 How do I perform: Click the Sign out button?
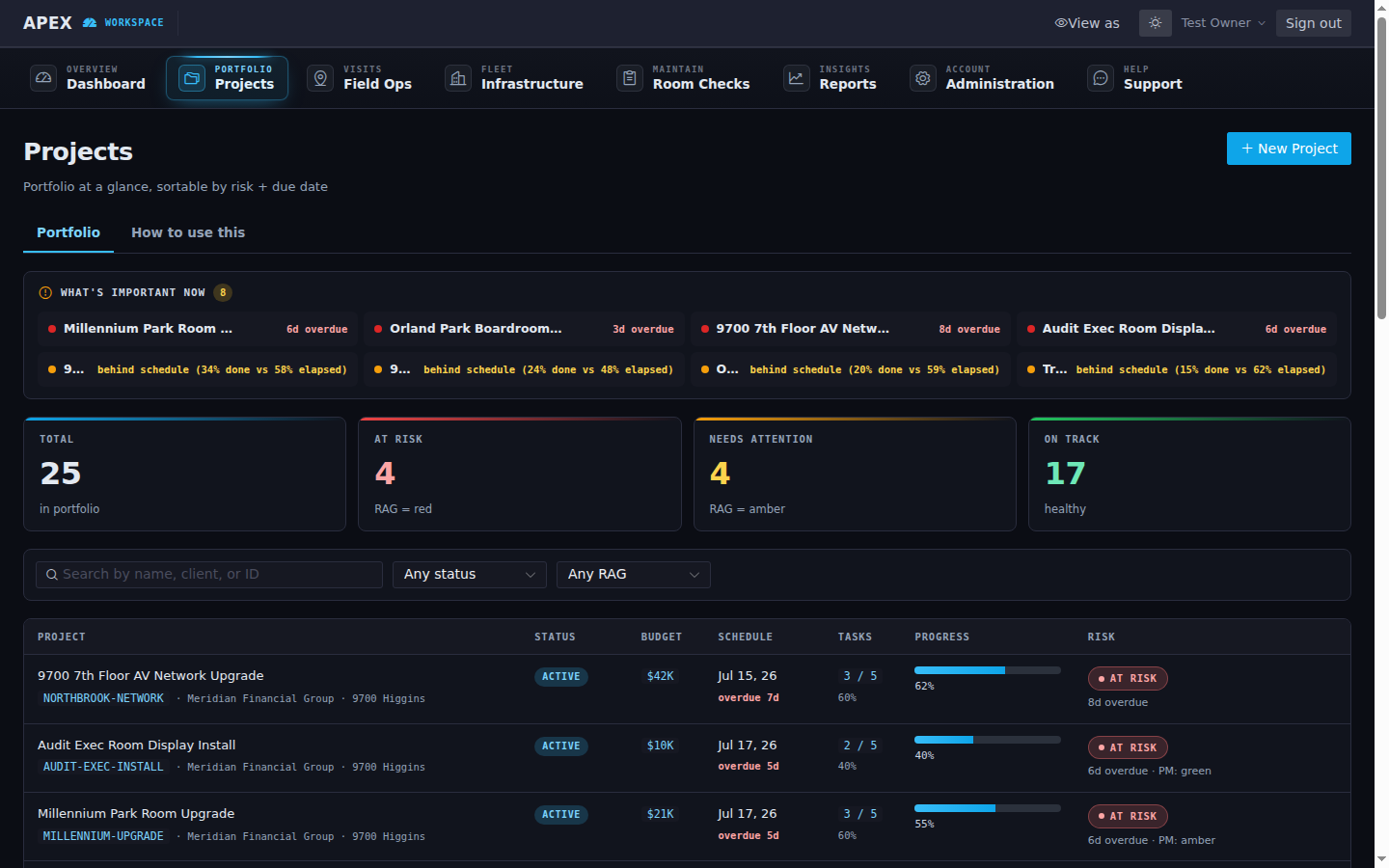tap(1313, 23)
